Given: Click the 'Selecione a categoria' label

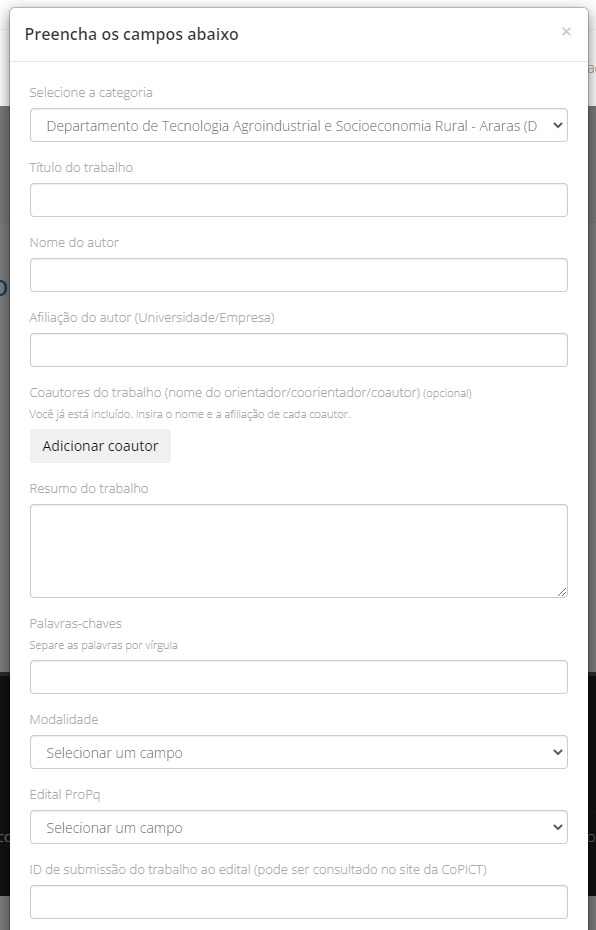Looking at the screenshot, I should [91, 93].
